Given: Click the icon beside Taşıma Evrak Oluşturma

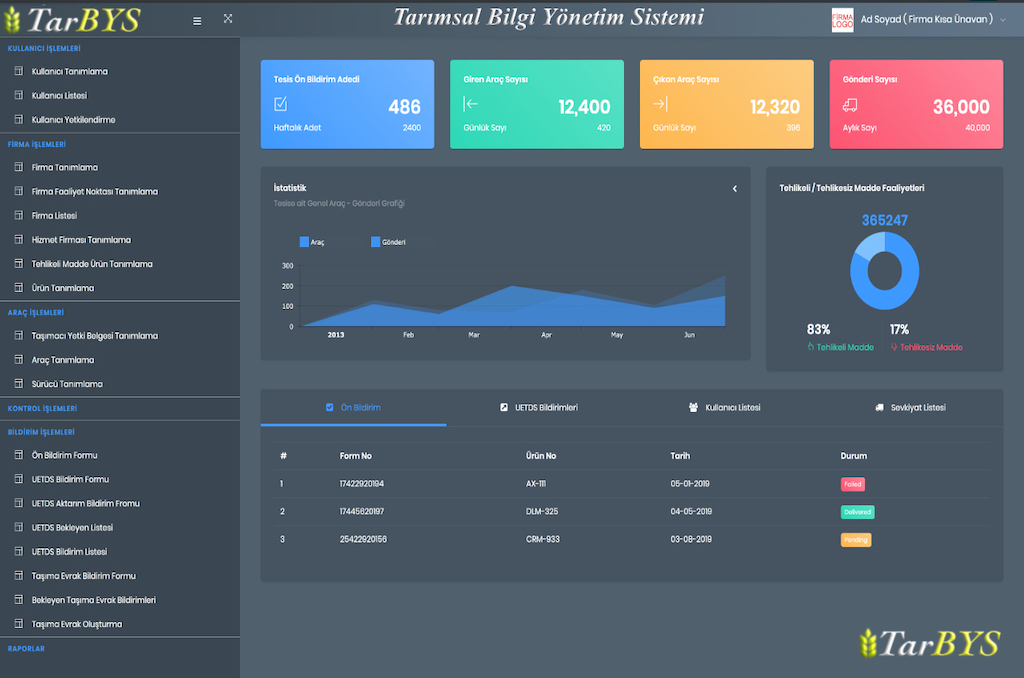Looking at the screenshot, I should tap(18, 624).
